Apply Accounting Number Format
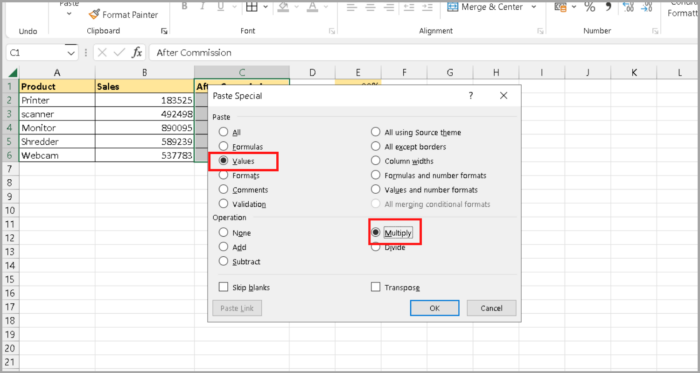The image size is (700, 373). click(x=561, y=7)
